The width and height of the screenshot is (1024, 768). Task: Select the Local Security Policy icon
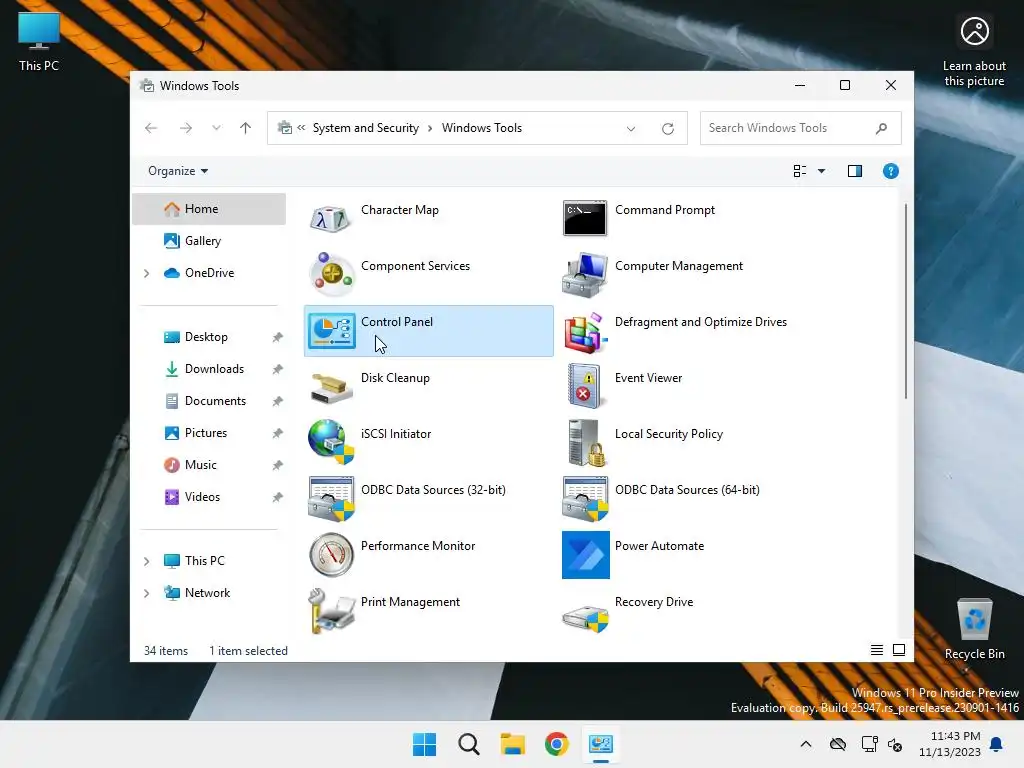pyautogui.click(x=586, y=442)
